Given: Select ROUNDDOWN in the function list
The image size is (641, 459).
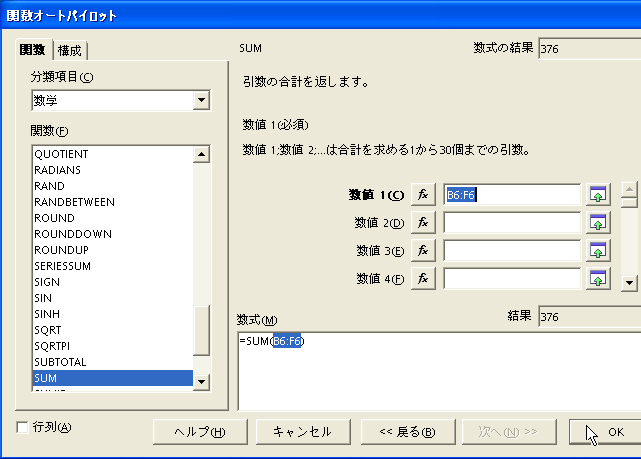Looking at the screenshot, I should pyautogui.click(x=112, y=234).
